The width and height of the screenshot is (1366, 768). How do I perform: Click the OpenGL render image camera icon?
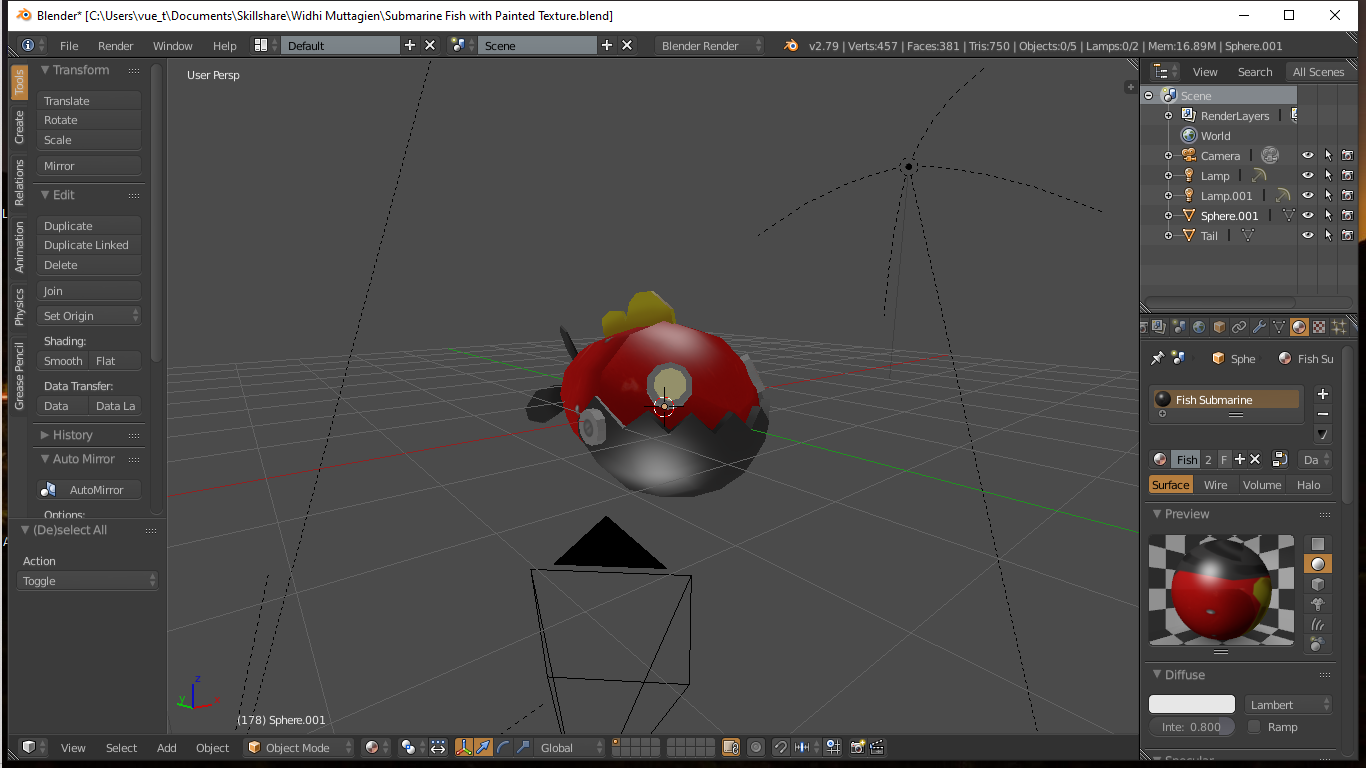point(857,747)
